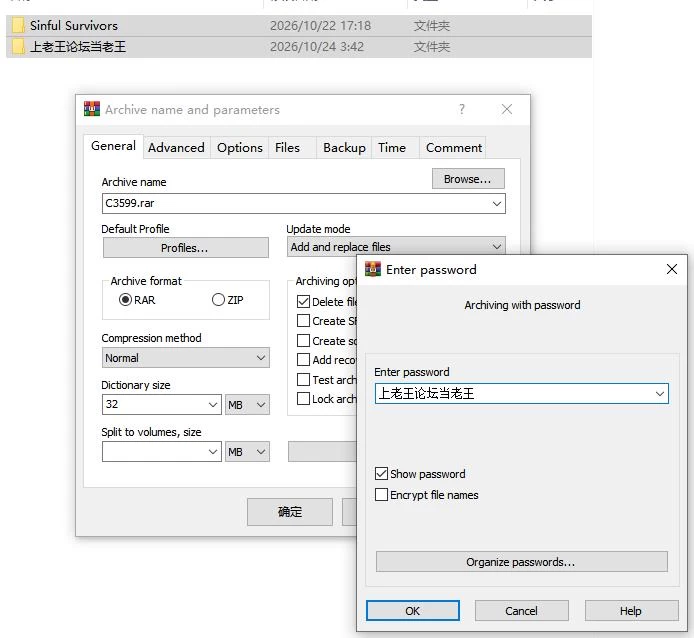Click the WinRAR icon in Archive dialog title
This screenshot has height=638, width=694.
[92, 109]
